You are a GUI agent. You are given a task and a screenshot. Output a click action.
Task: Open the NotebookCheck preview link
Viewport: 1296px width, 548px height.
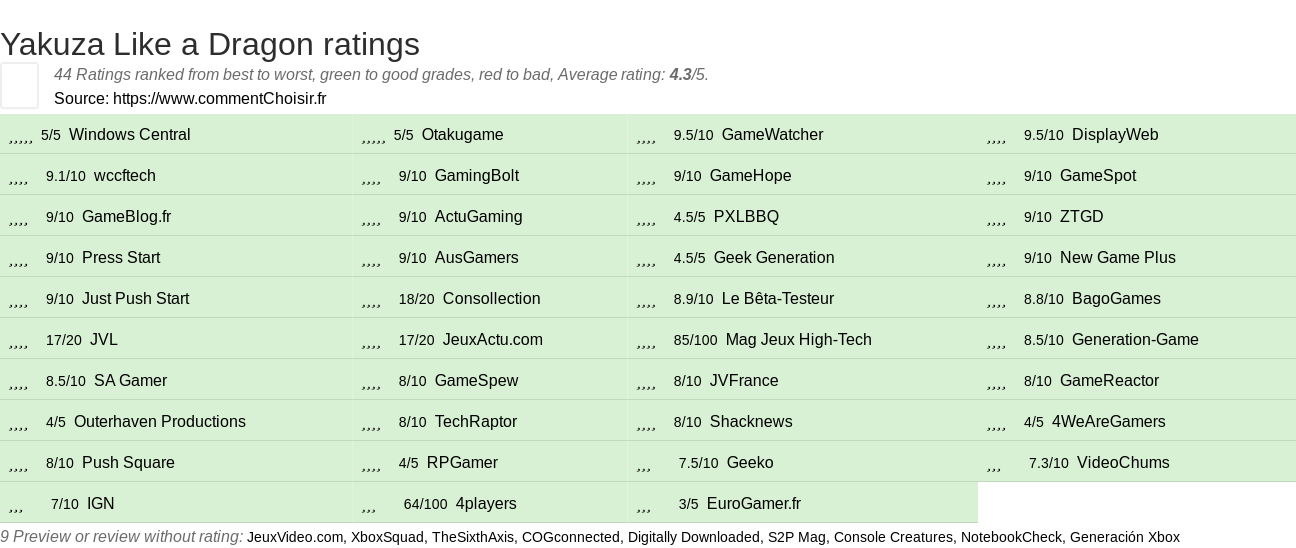tap(1011, 537)
